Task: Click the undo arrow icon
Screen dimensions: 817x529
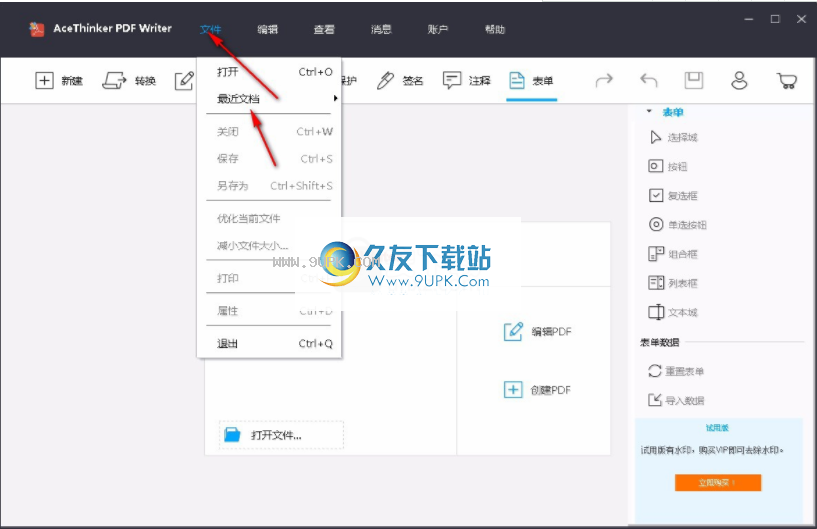Action: coord(649,81)
